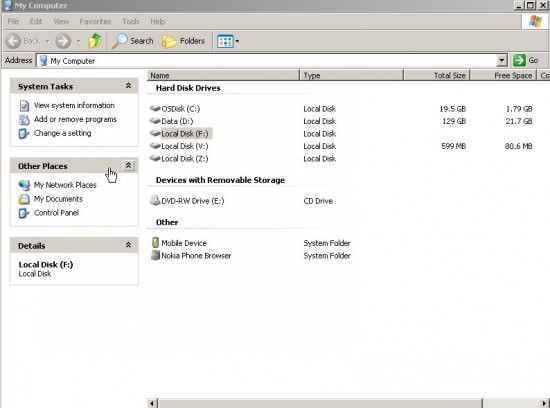Sort by the Total Size column header
Image resolution: width=550 pixels, height=408 pixels.
437,75
